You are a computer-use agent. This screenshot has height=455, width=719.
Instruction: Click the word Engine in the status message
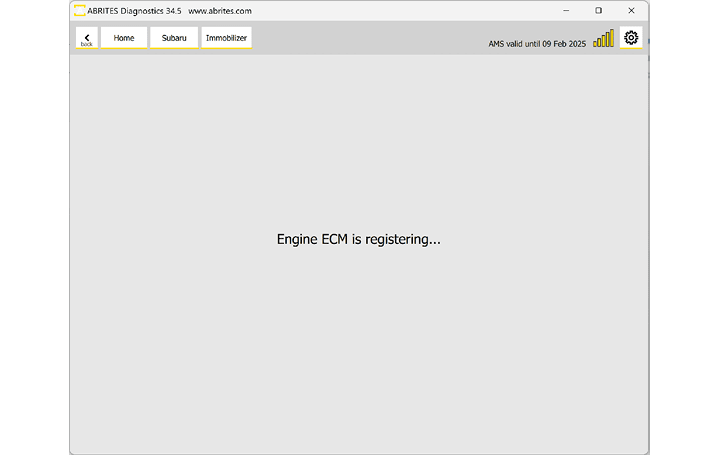point(298,240)
